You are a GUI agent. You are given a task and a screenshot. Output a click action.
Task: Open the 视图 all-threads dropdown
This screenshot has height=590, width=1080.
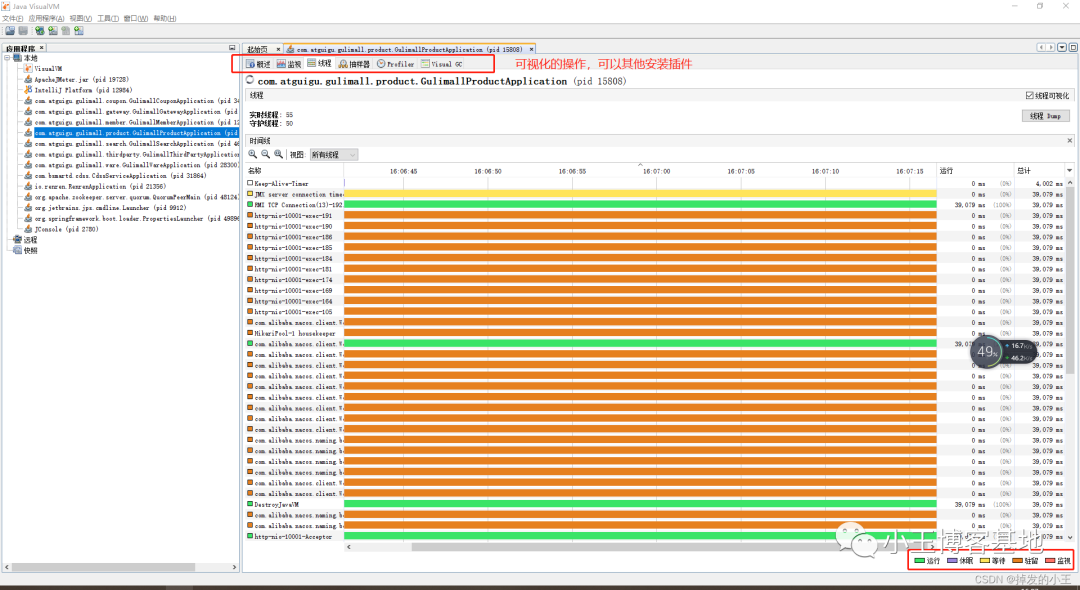[333, 155]
